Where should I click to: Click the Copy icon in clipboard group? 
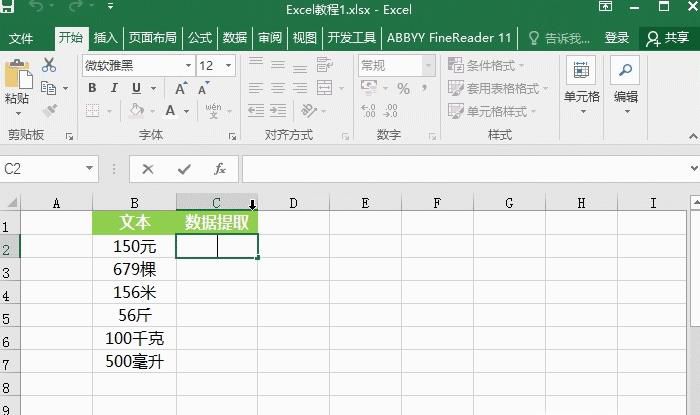tap(48, 88)
